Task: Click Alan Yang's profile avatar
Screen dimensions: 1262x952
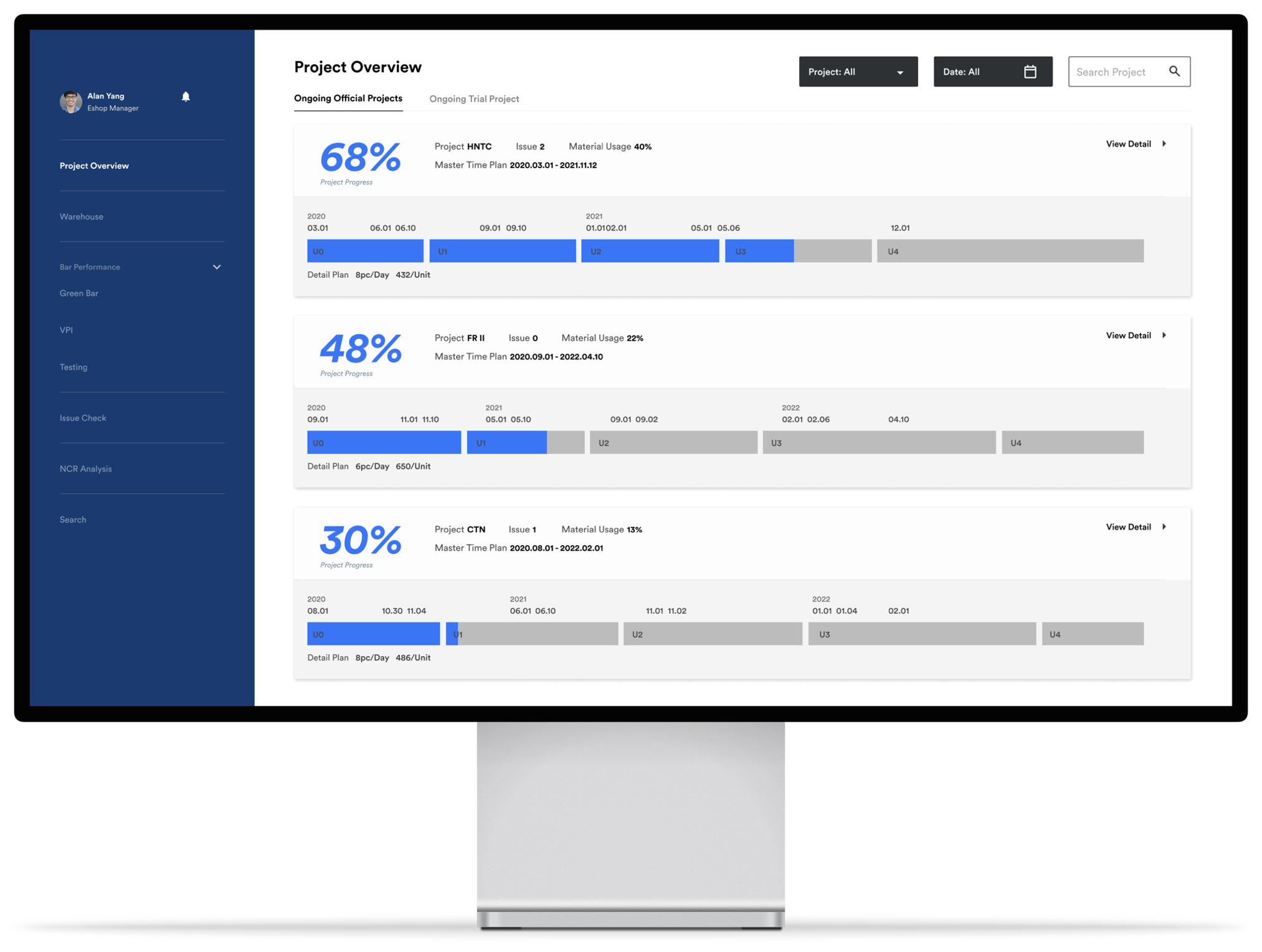Action: 71,102
